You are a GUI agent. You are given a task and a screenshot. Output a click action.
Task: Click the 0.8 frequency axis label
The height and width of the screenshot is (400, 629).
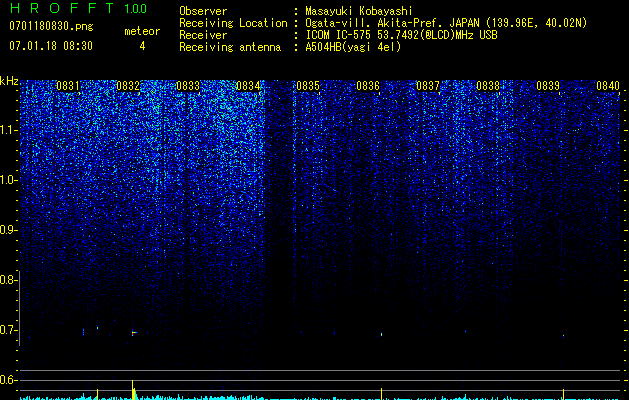click(8, 280)
